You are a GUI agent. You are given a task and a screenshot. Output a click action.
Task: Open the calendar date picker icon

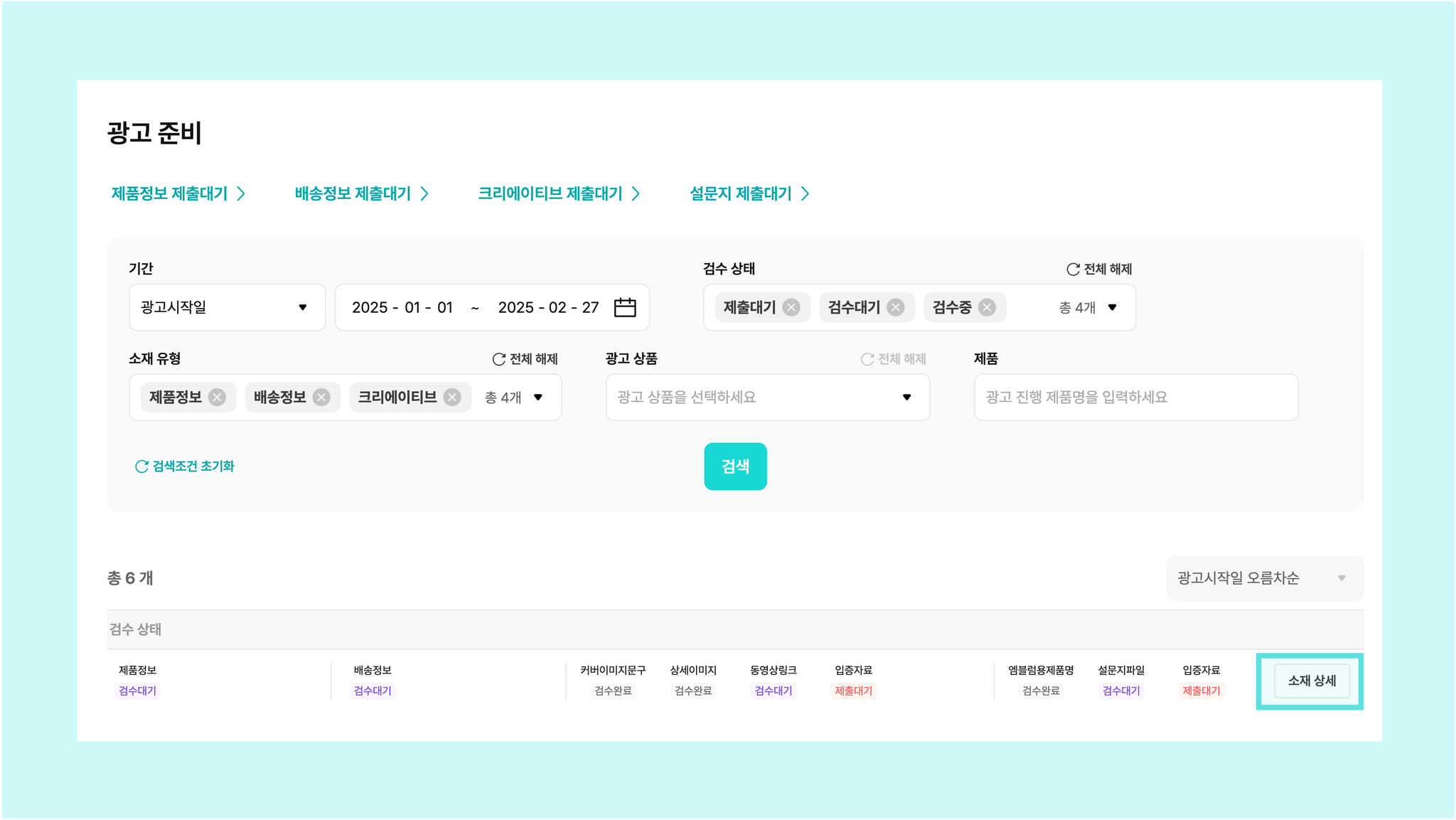(x=625, y=307)
